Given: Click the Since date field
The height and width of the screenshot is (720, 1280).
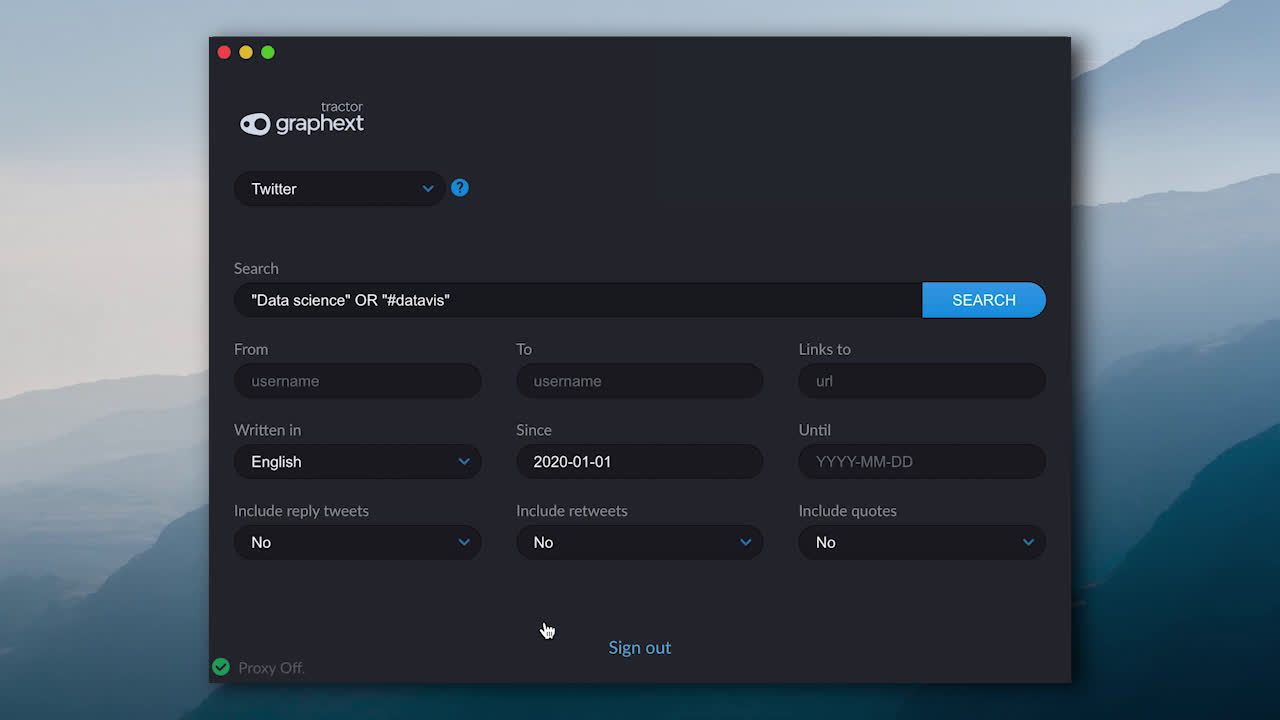Looking at the screenshot, I should coord(640,462).
